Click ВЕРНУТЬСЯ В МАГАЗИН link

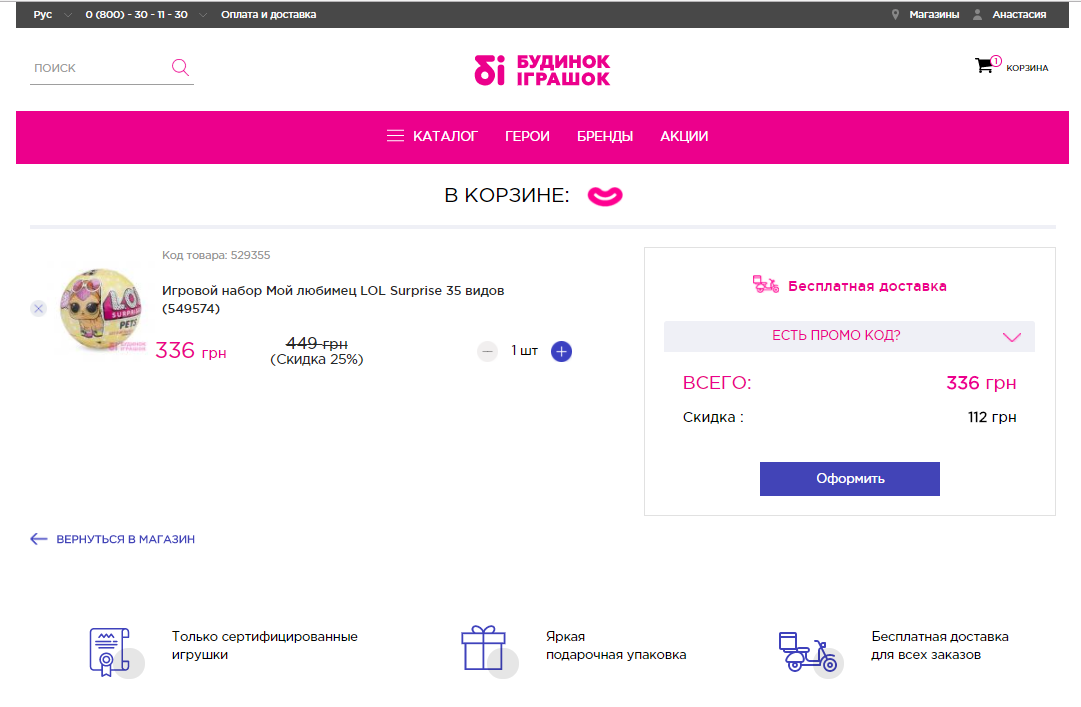[x=125, y=539]
